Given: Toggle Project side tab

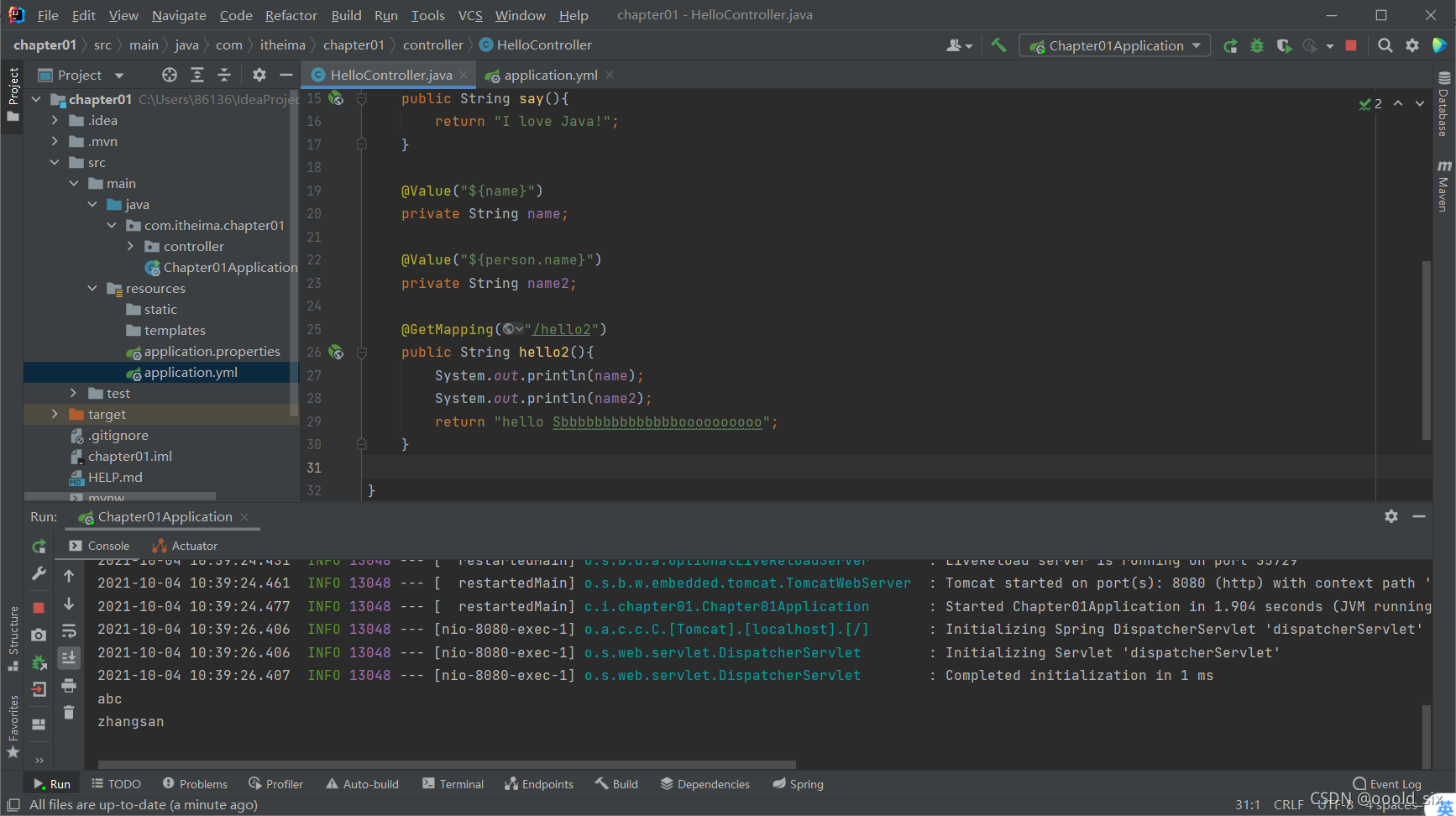Looking at the screenshot, I should pos(13,94).
